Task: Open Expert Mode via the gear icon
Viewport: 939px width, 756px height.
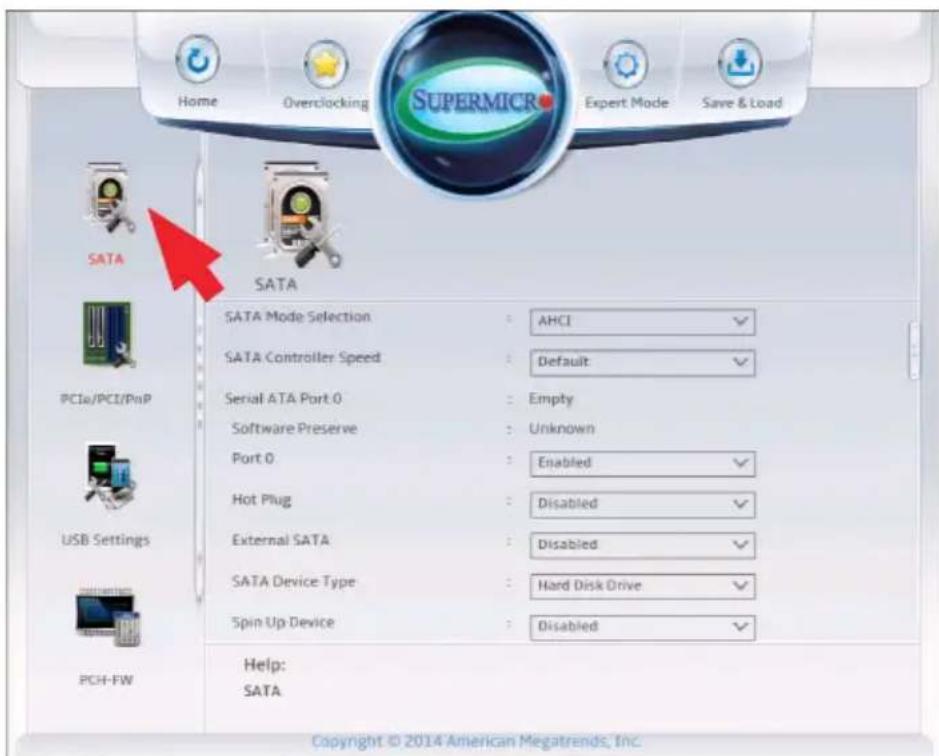Action: (626, 64)
